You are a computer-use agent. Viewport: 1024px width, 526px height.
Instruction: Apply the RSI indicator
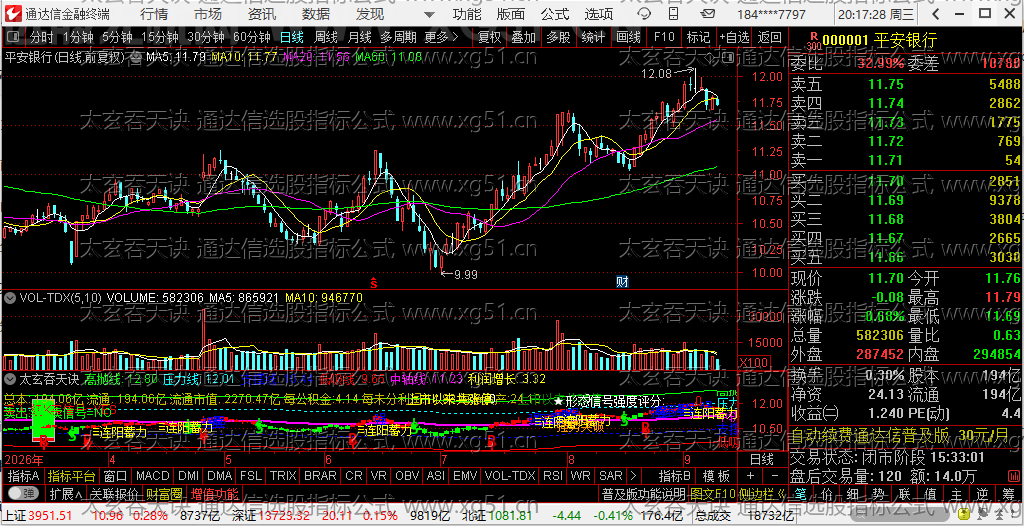[552, 476]
